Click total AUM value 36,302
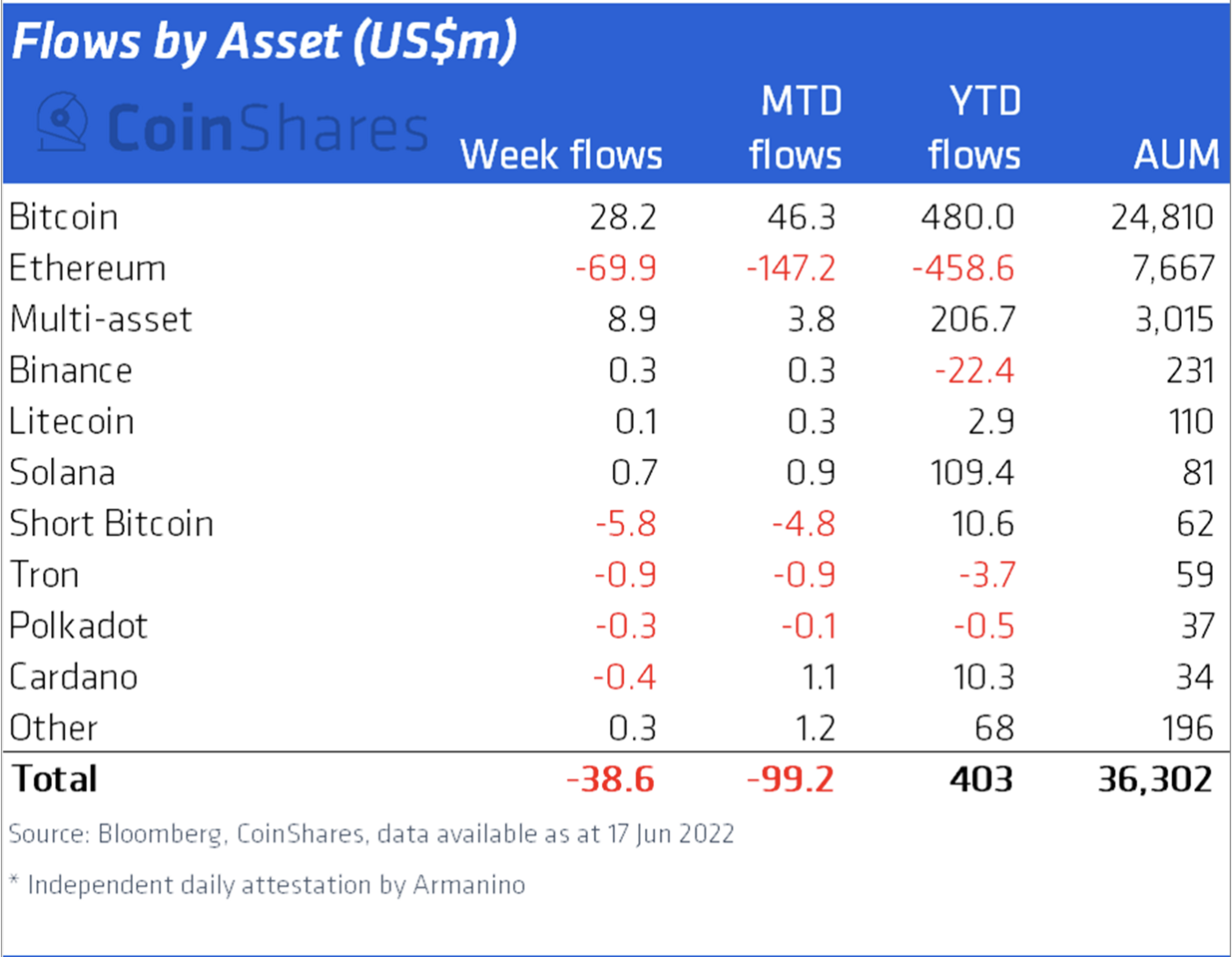 [x=1155, y=779]
